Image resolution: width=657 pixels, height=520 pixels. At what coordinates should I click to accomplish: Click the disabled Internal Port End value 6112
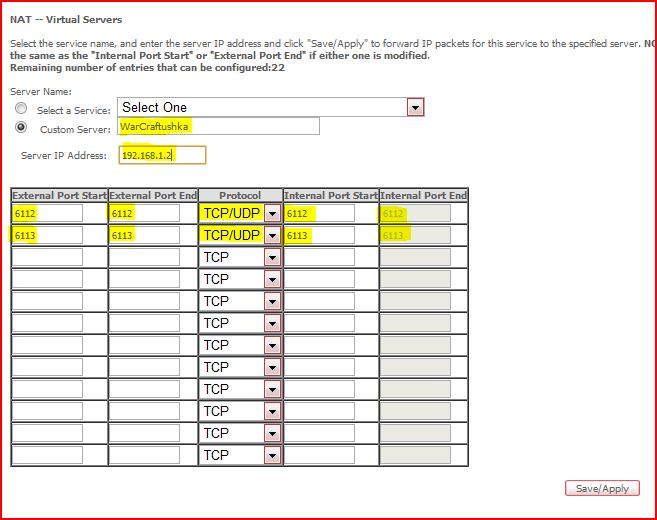pos(415,213)
